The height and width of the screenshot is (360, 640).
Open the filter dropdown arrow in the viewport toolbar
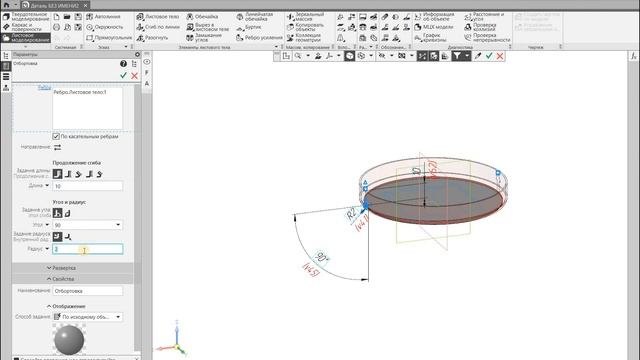coord(467,56)
